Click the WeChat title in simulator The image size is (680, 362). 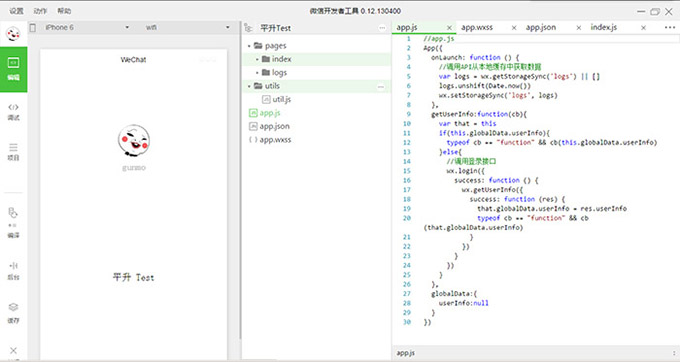[x=133, y=60]
